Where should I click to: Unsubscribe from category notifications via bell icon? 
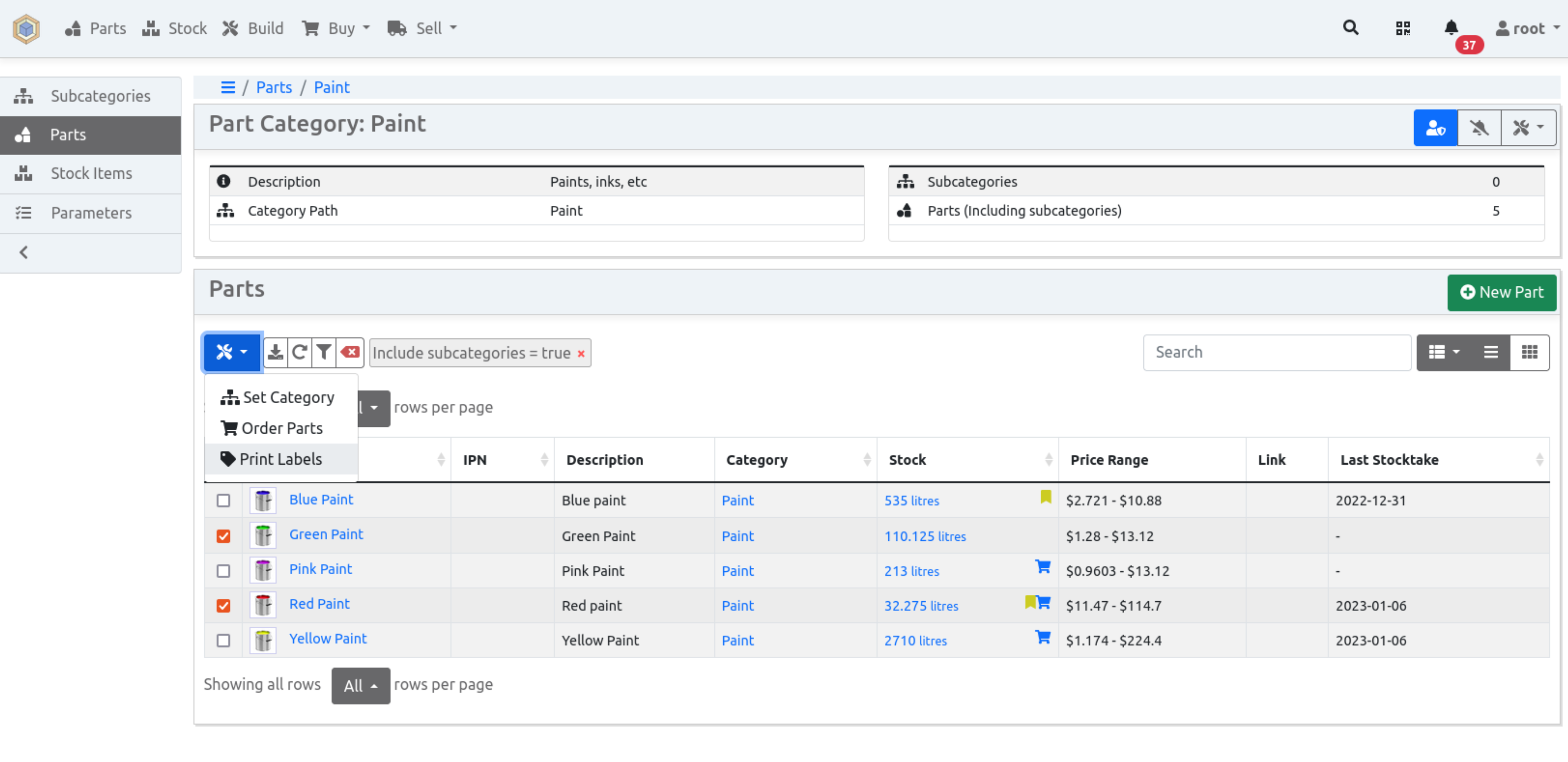pyautogui.click(x=1479, y=127)
